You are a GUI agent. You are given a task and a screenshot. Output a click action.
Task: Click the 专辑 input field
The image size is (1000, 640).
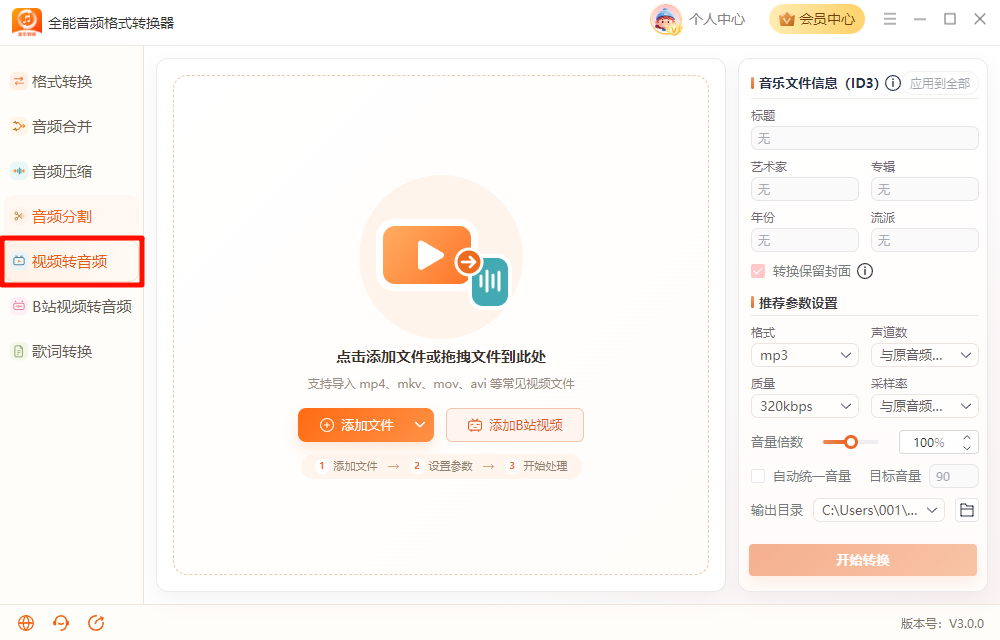(924, 189)
